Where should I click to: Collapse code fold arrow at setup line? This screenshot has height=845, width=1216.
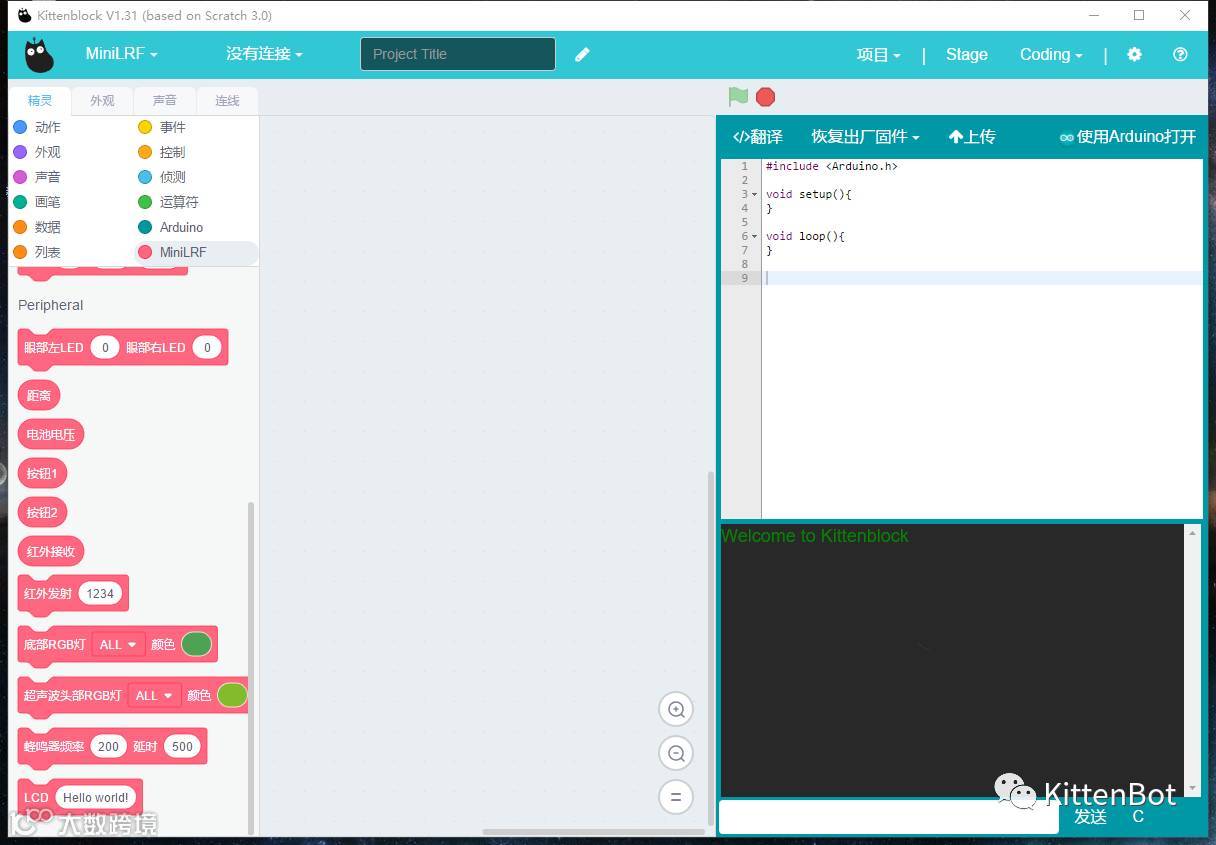pos(754,195)
